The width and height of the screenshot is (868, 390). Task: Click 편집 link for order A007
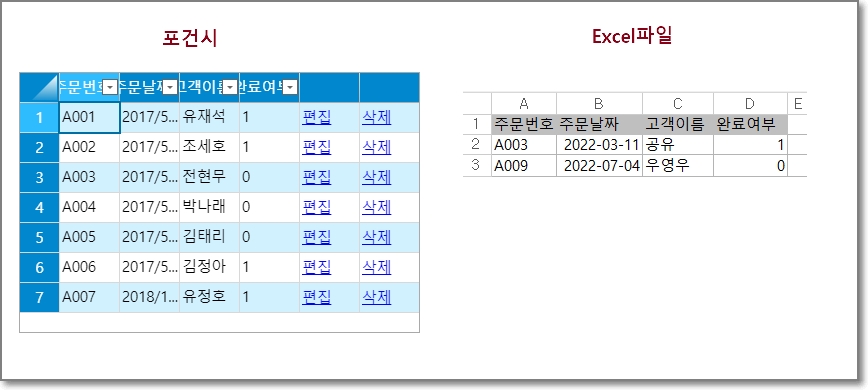click(x=317, y=297)
